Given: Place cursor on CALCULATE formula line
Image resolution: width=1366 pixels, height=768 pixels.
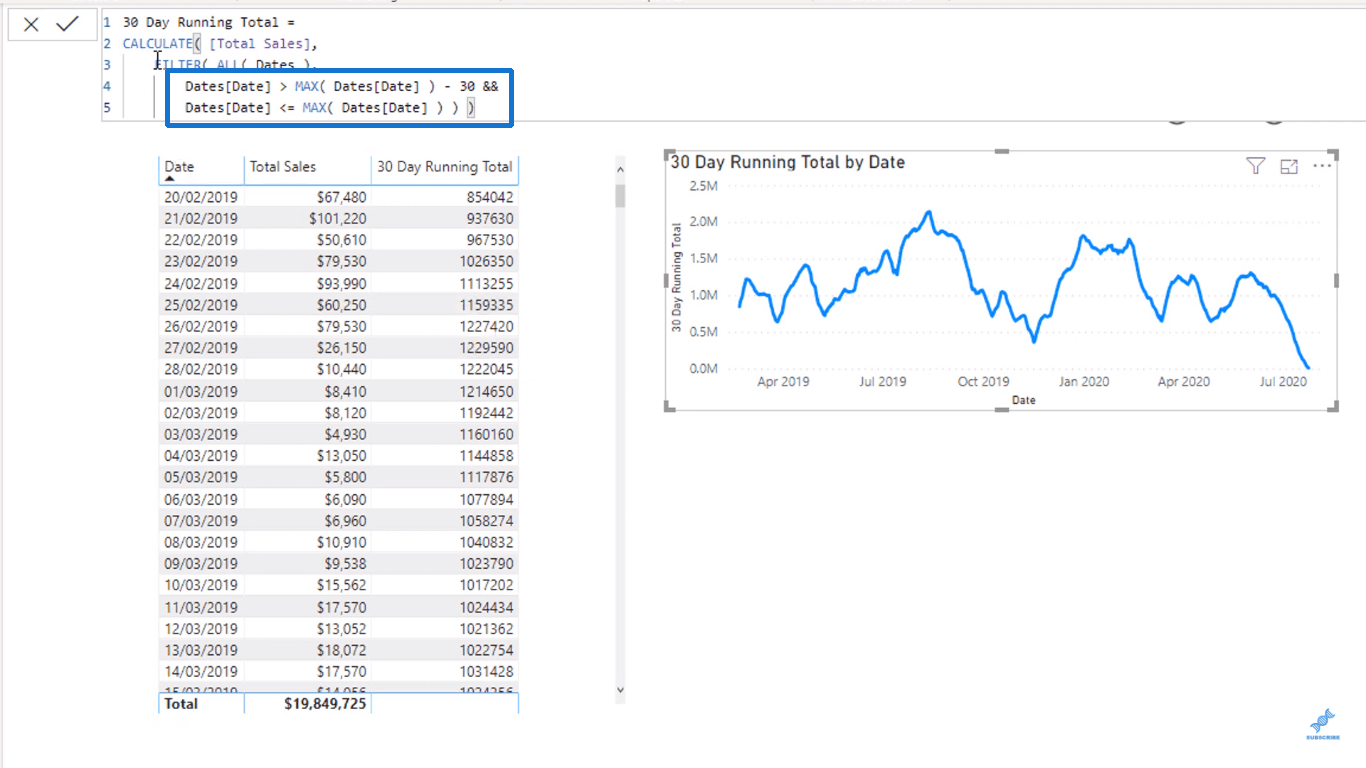Looking at the screenshot, I should coord(220,44).
